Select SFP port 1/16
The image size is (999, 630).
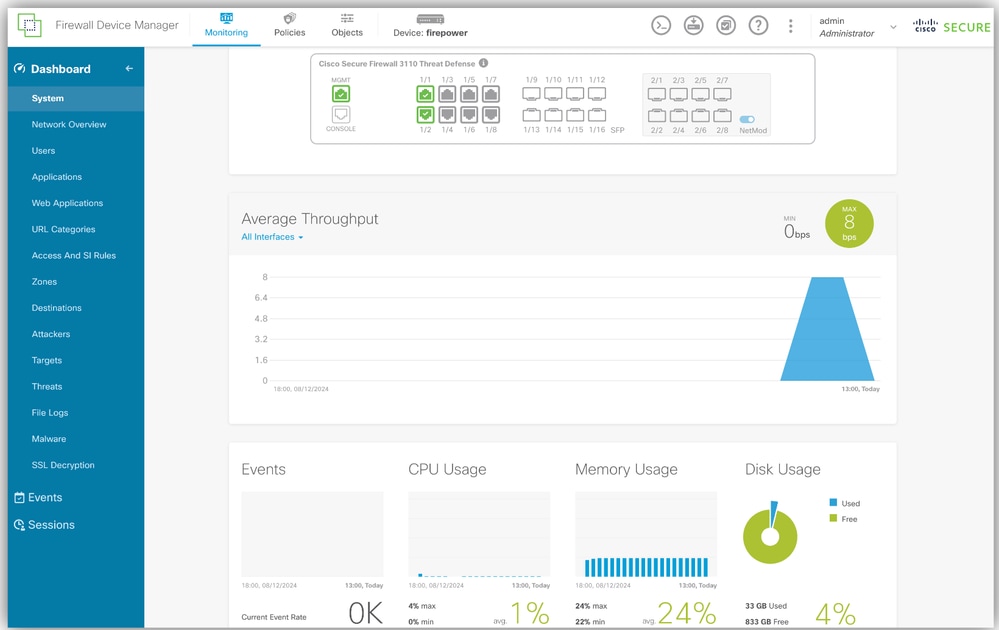tap(597, 115)
